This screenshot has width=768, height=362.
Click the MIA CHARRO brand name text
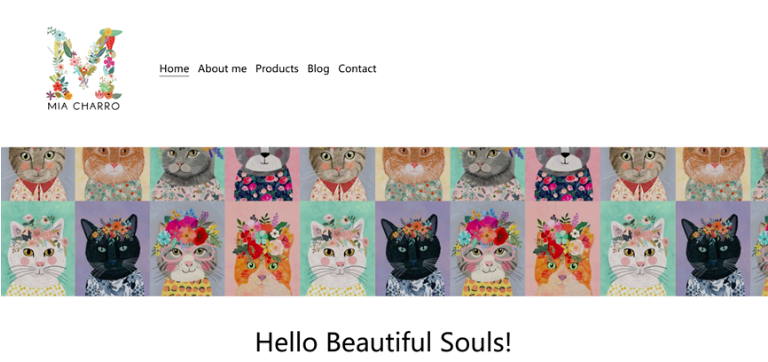(84, 106)
